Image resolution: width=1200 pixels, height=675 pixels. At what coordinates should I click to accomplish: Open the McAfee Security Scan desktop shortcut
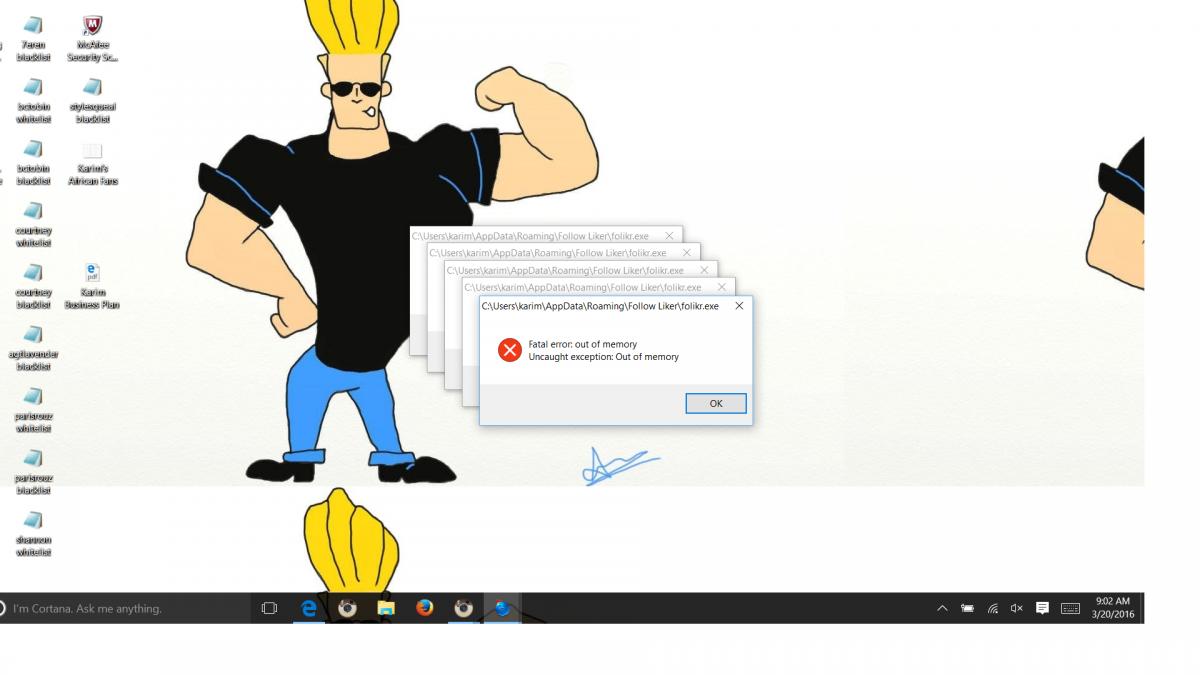92,39
